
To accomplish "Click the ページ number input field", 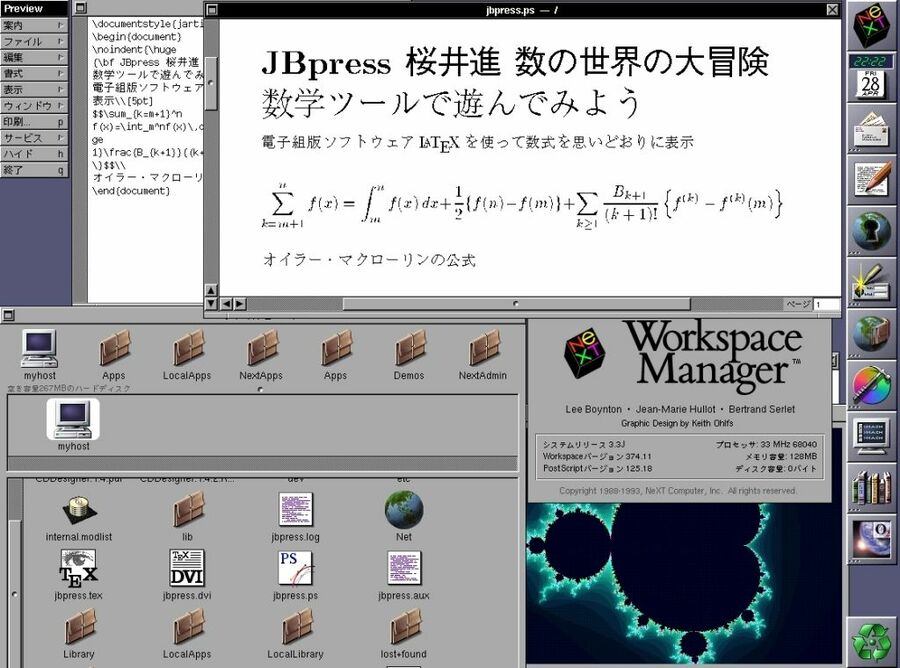I will (x=827, y=304).
